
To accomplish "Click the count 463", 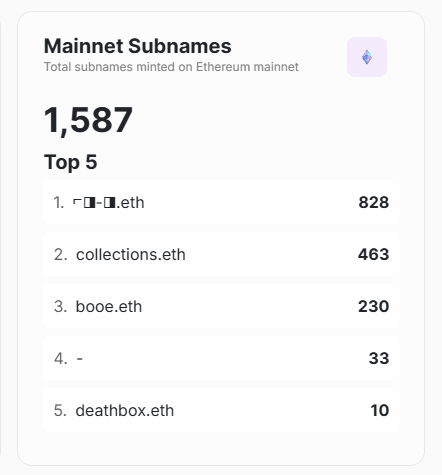I will point(373,254).
